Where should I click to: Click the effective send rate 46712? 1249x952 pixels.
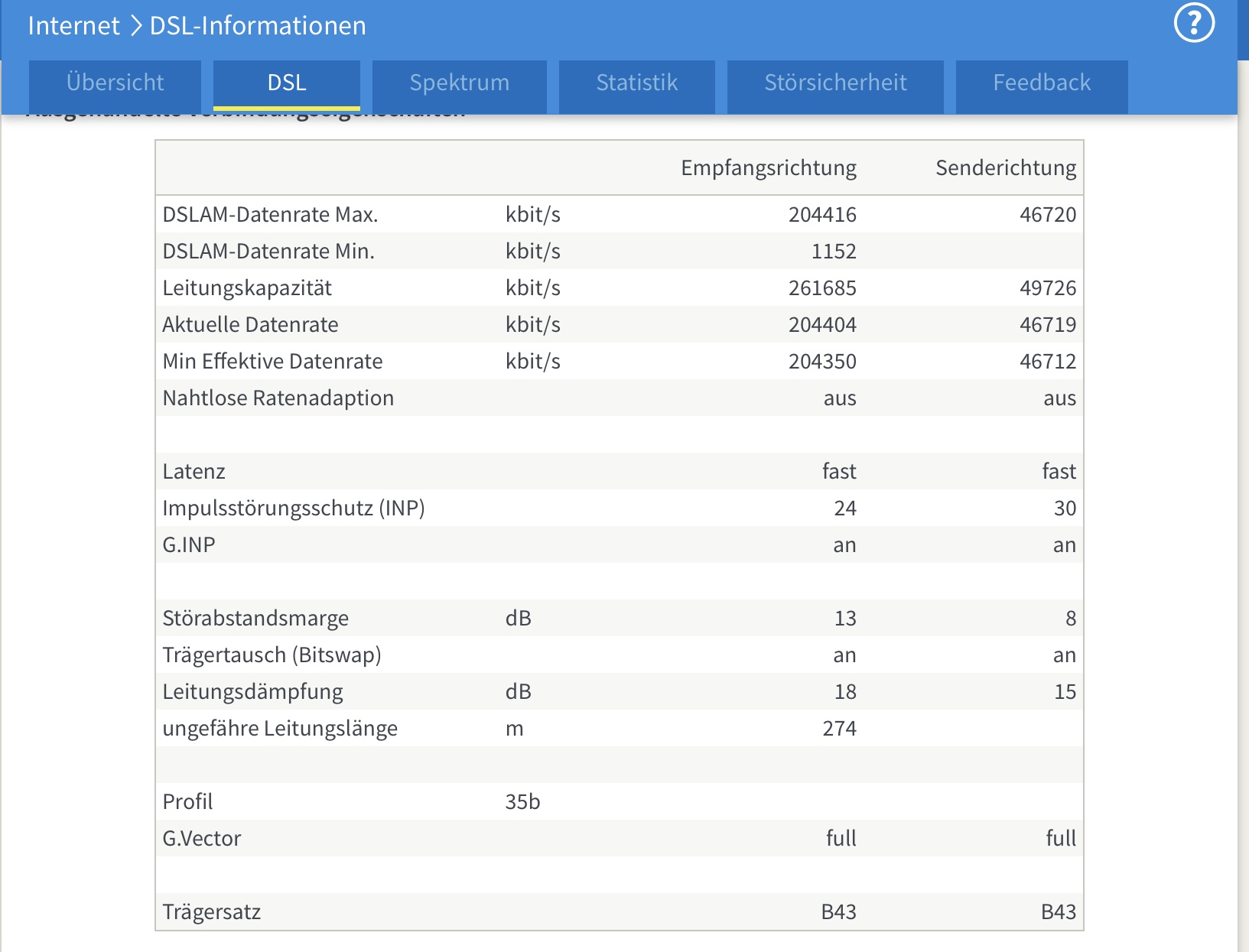(x=1048, y=362)
